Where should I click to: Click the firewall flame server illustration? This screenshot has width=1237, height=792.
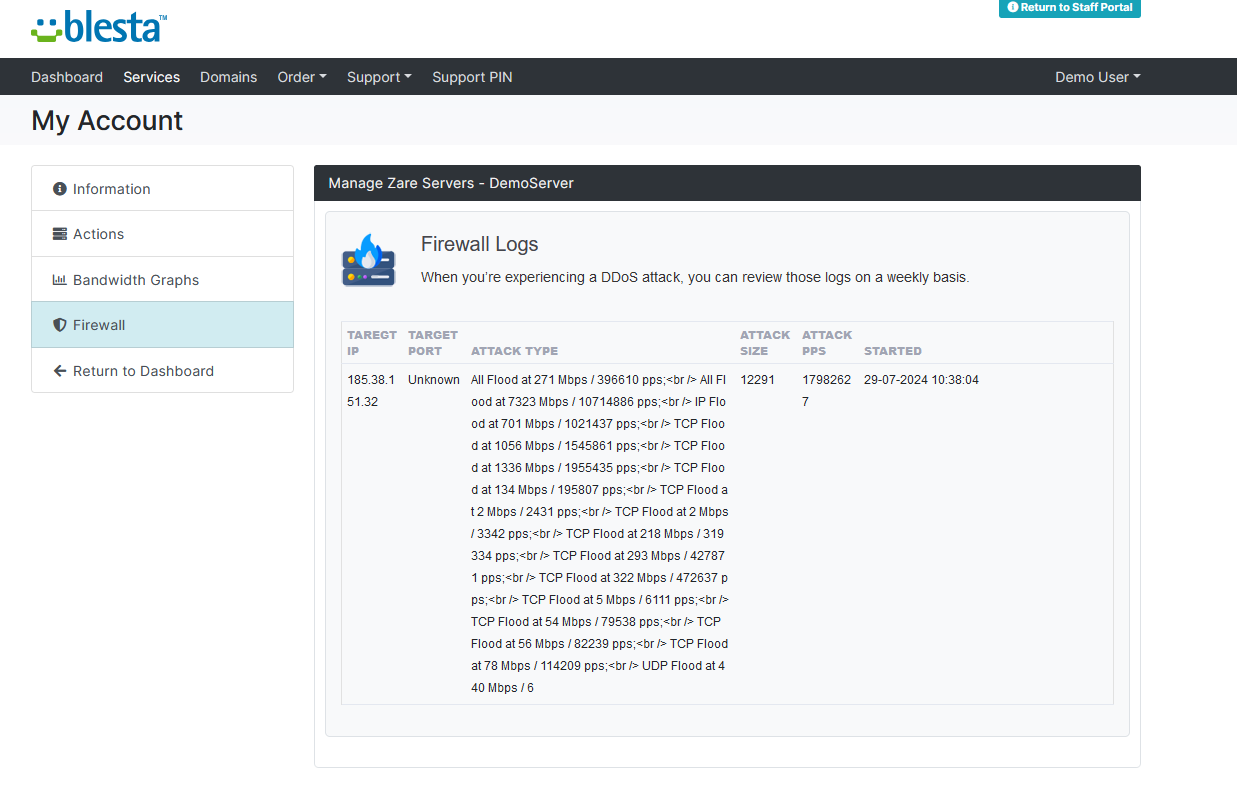point(369,260)
